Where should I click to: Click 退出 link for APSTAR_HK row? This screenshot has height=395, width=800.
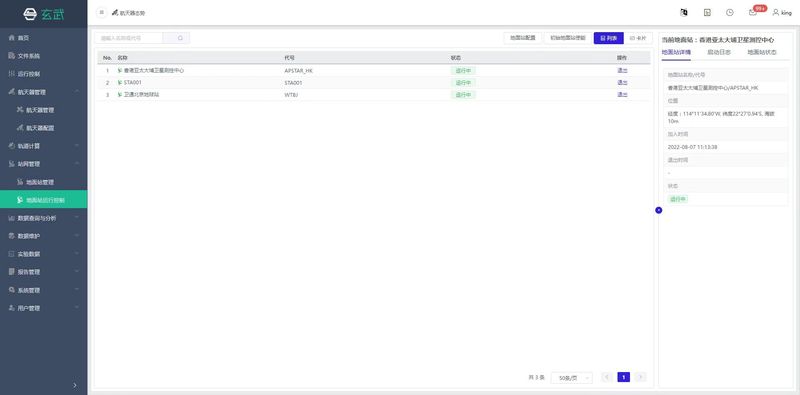tap(622, 70)
